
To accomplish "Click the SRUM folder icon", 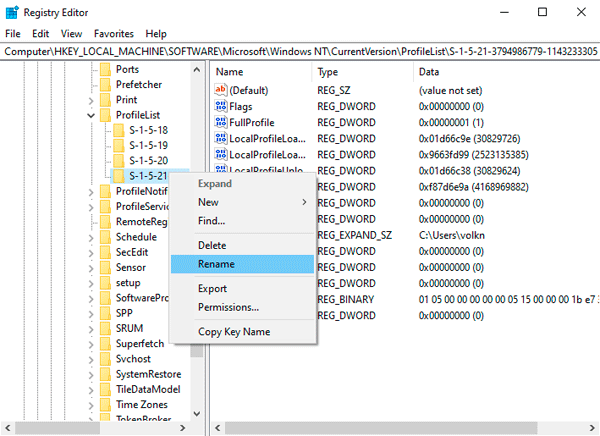I will tap(105, 328).
